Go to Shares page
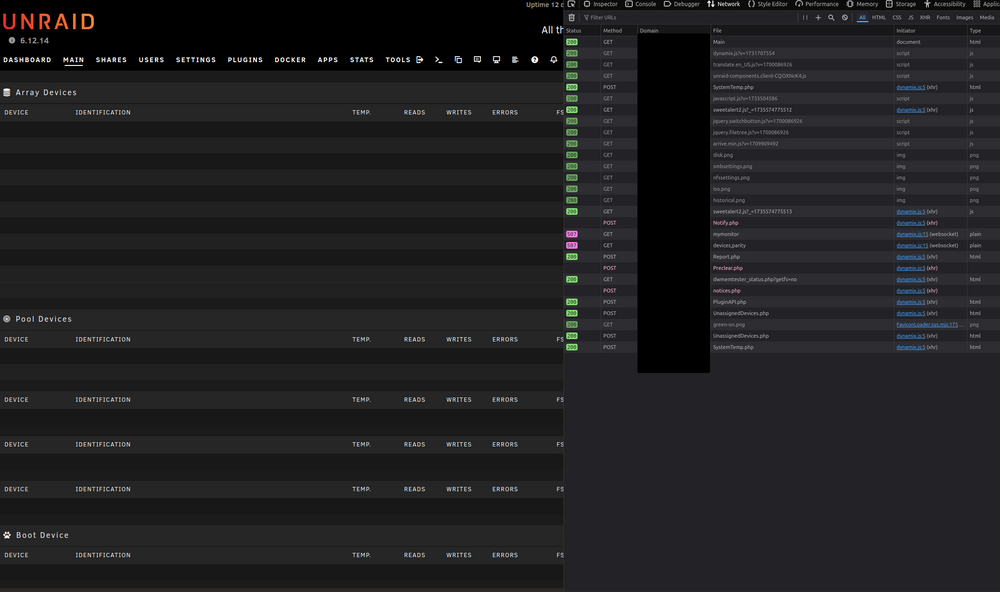The image size is (1000, 592). tap(111, 60)
